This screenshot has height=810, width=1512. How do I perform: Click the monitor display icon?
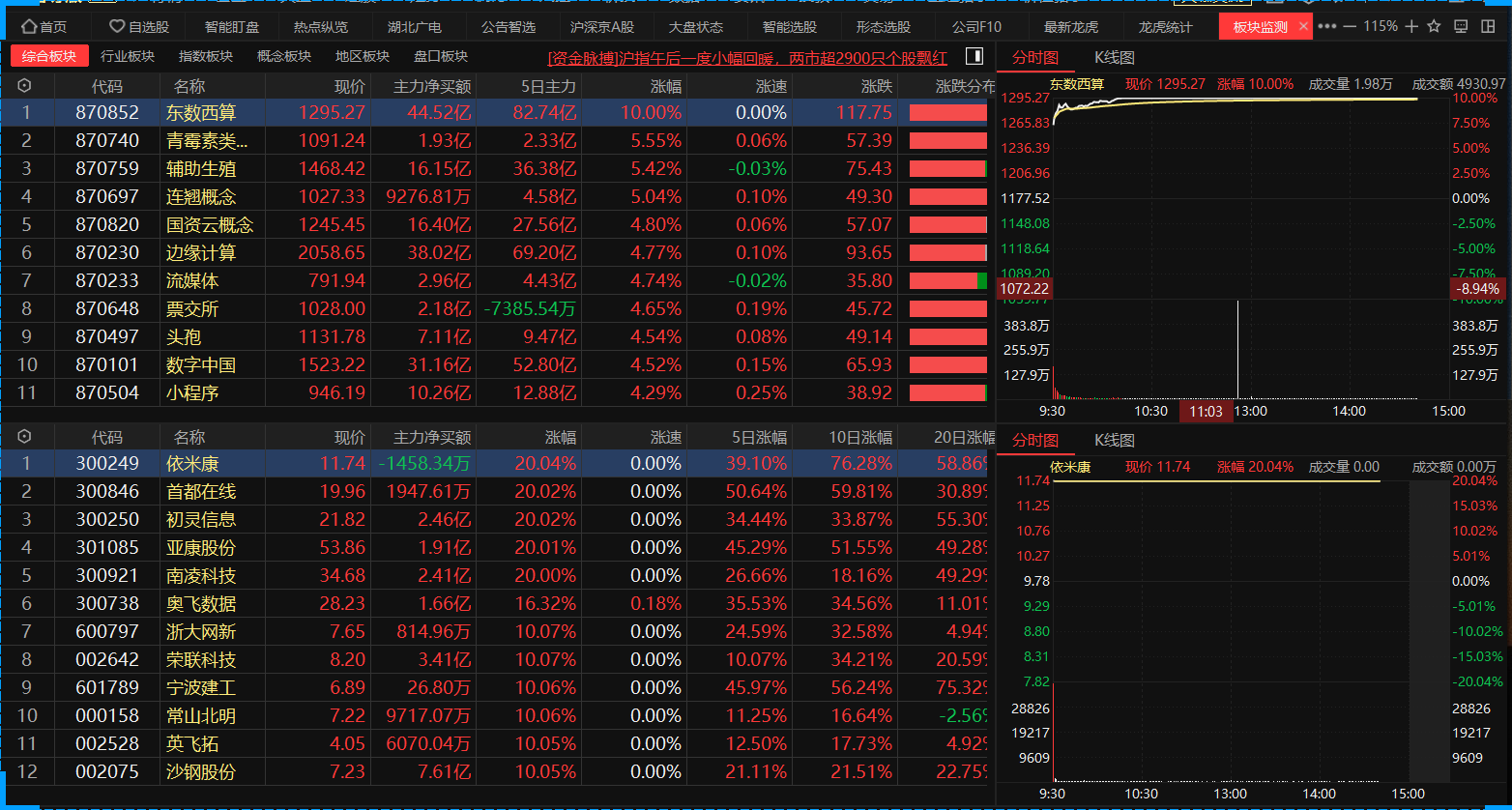pos(1461,26)
